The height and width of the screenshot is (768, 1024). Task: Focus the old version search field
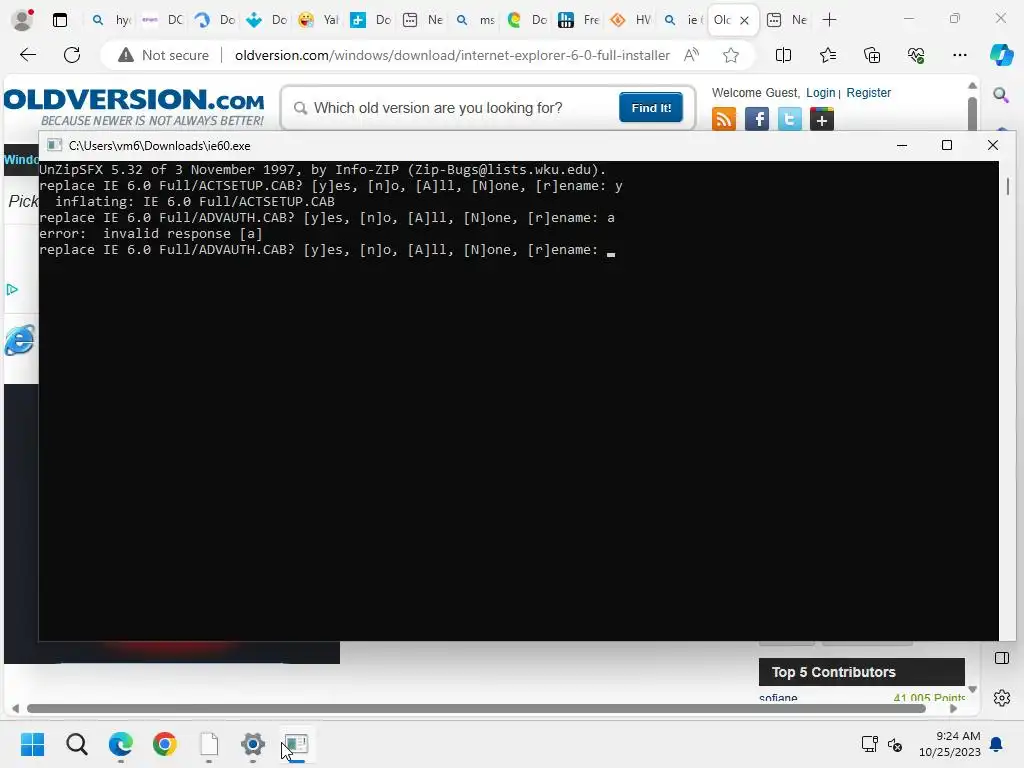[457, 108]
